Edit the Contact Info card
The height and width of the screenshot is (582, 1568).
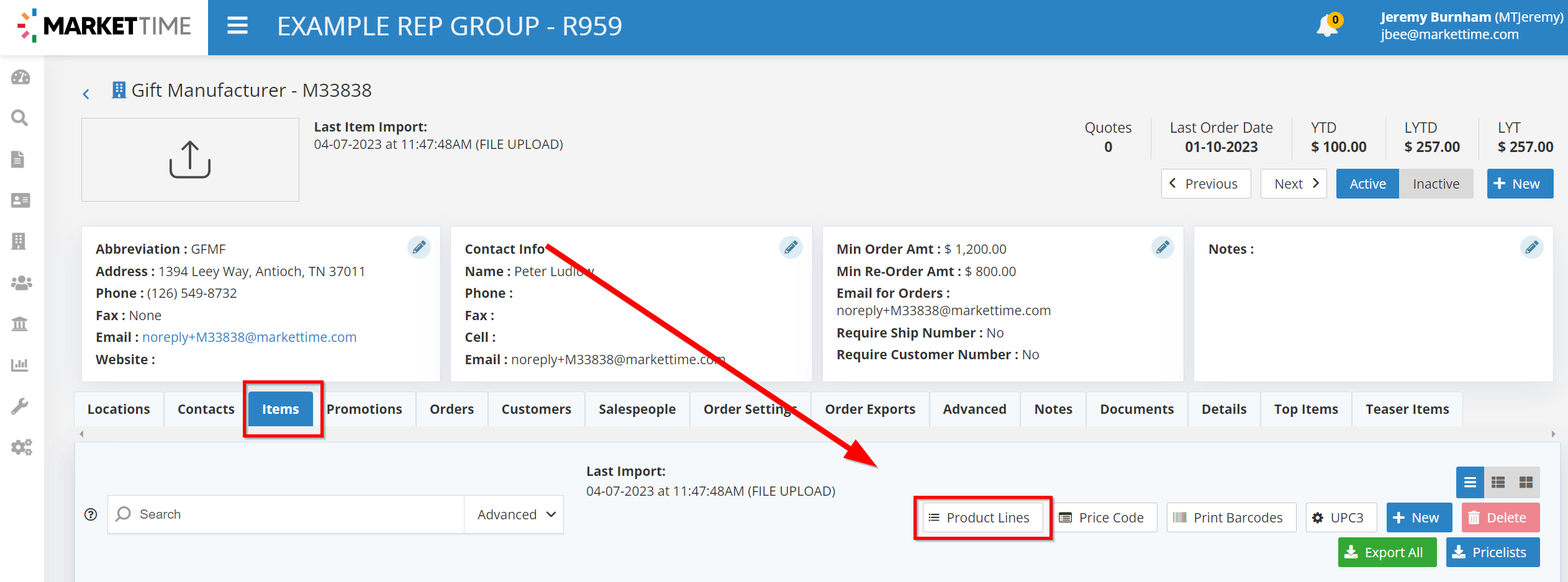click(791, 248)
